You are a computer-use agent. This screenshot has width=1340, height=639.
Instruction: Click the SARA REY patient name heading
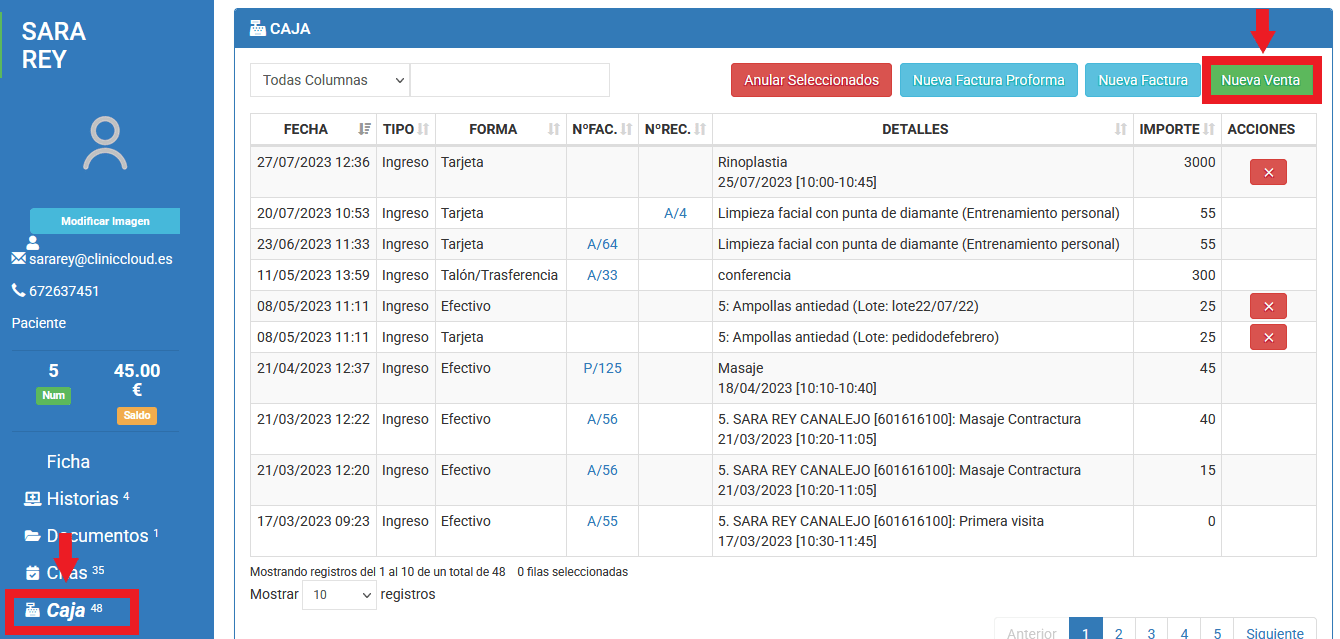(x=54, y=45)
